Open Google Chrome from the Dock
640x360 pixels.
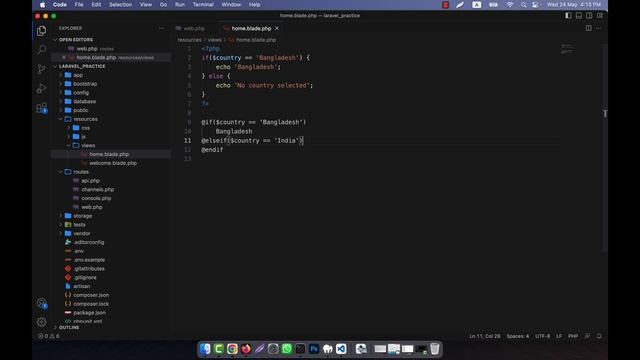tap(232, 349)
